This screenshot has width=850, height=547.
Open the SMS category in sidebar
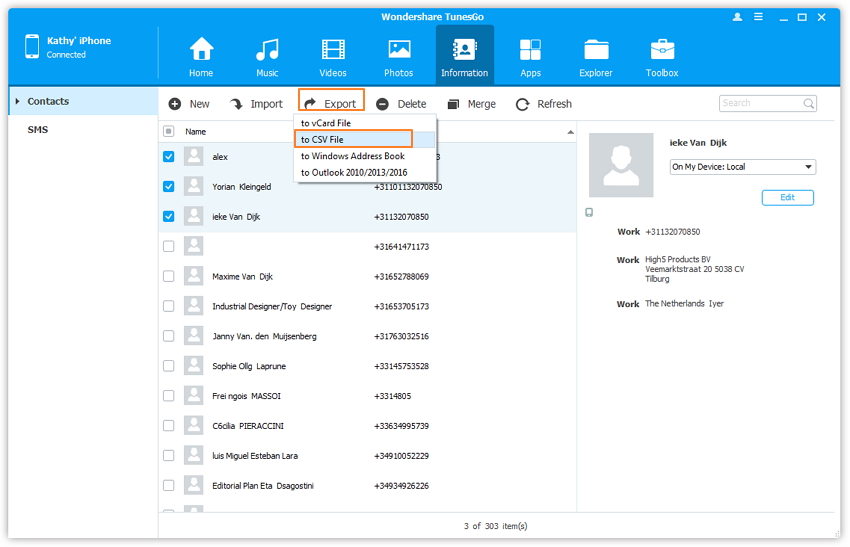click(37, 130)
